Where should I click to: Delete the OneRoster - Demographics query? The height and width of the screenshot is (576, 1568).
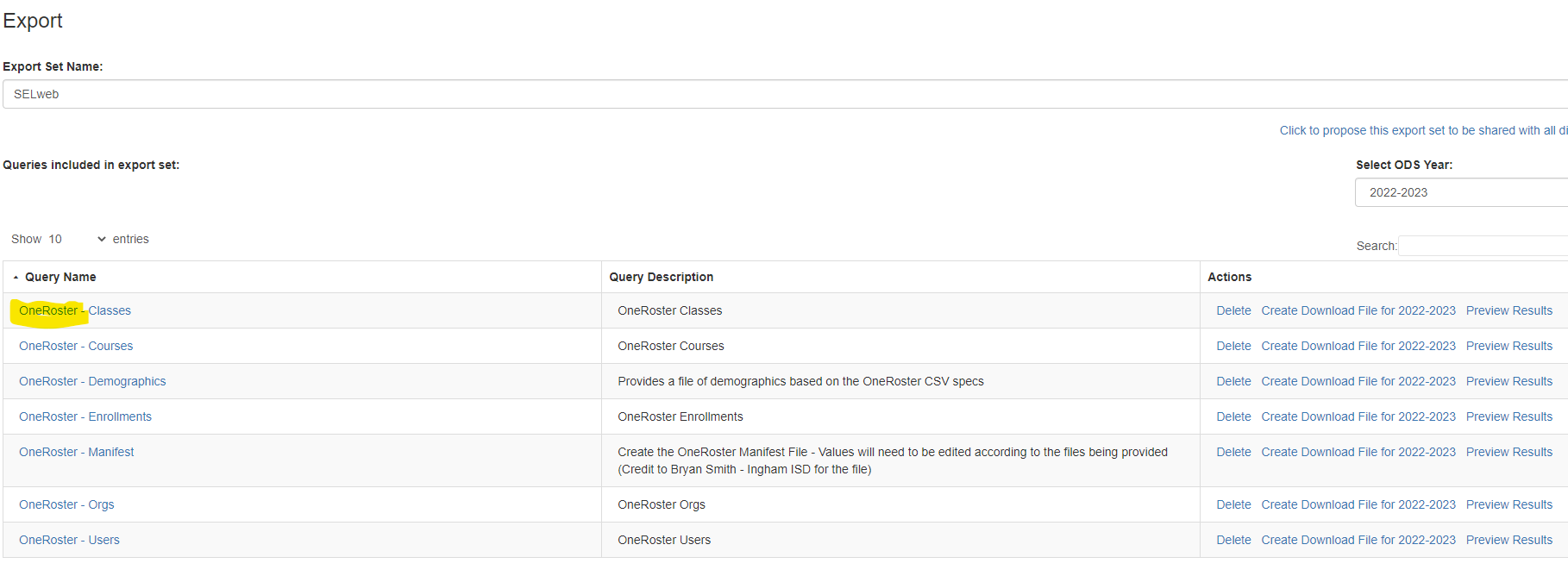tap(1233, 381)
